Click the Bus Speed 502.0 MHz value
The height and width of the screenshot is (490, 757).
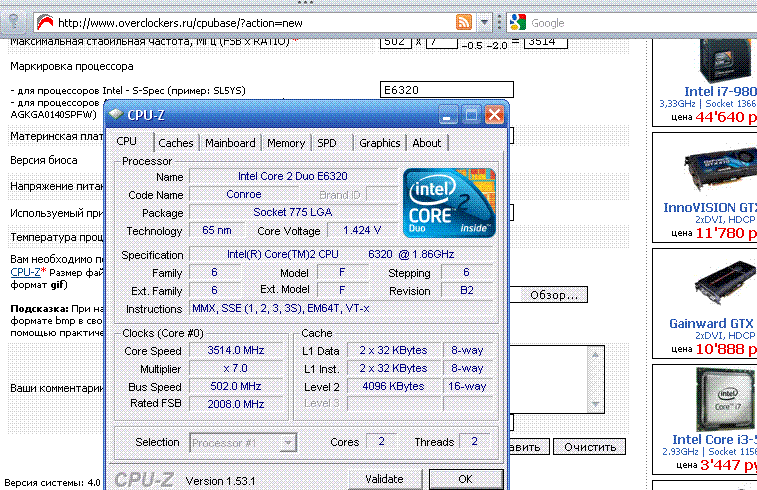236,387
